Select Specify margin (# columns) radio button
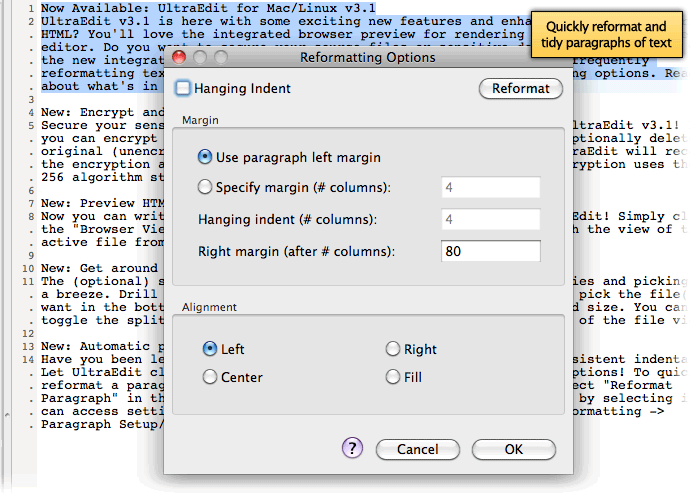 [205, 187]
